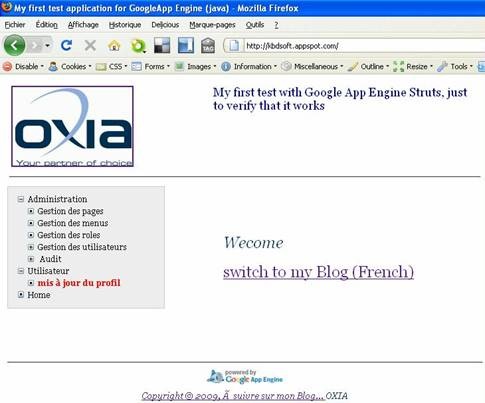Open the back/forward history dropdown arrow
The image size is (485, 403).
coord(48,46)
